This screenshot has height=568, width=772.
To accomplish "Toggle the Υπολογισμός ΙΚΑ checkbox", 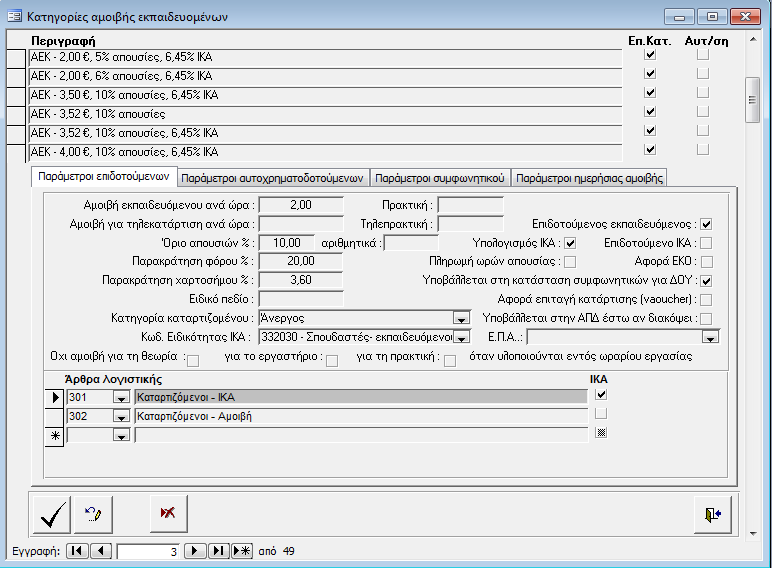I will (x=571, y=243).
